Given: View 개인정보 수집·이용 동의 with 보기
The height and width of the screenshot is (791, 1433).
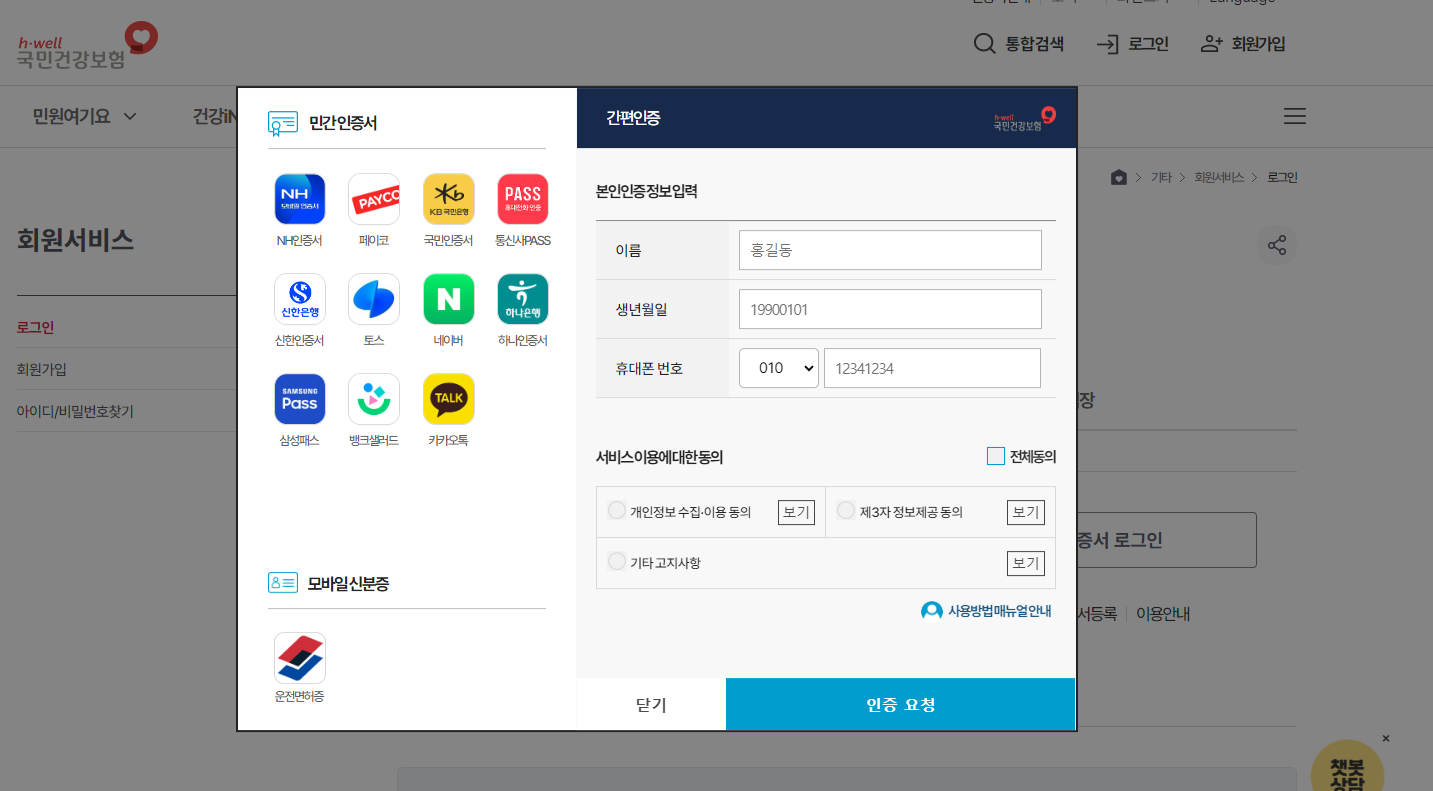Looking at the screenshot, I should click(796, 512).
